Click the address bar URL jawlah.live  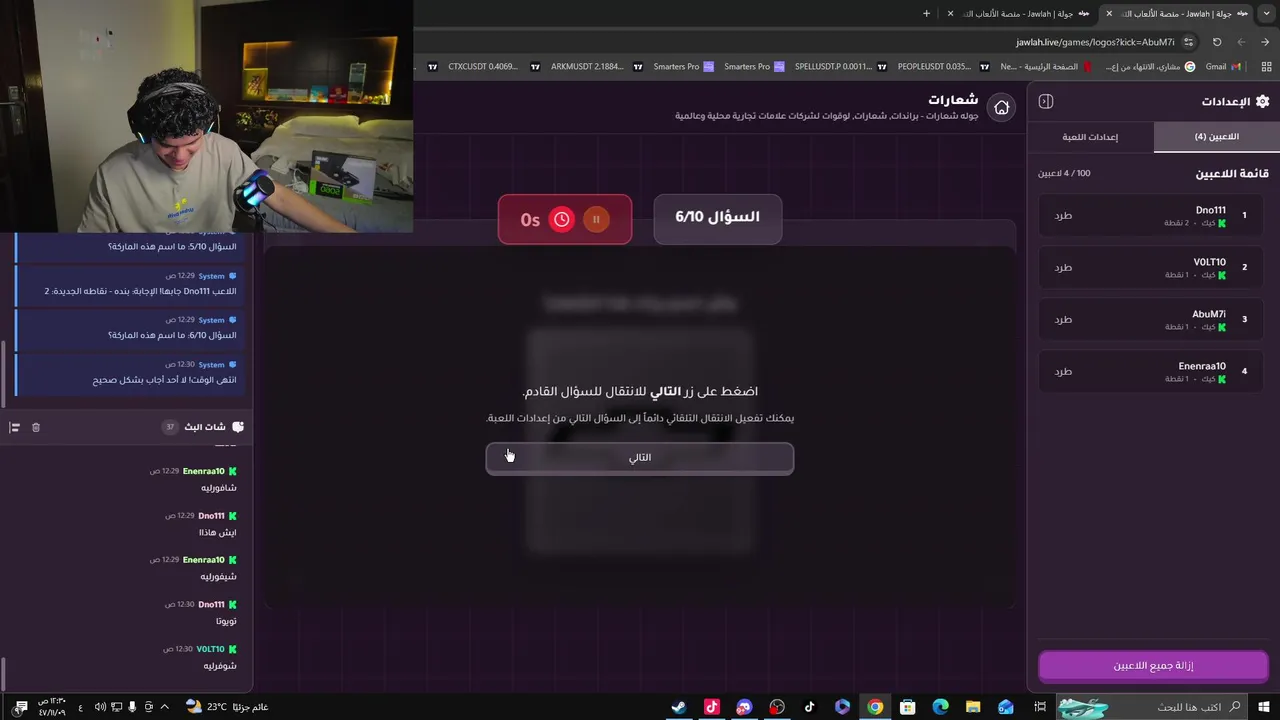point(1095,42)
